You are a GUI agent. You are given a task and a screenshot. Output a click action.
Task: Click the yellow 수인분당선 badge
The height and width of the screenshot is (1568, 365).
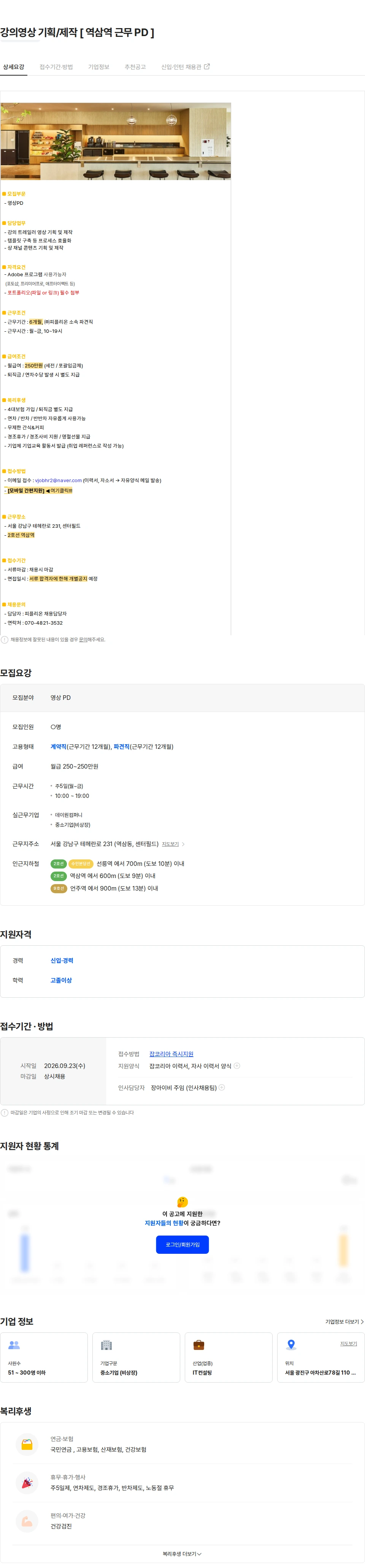click(x=81, y=863)
